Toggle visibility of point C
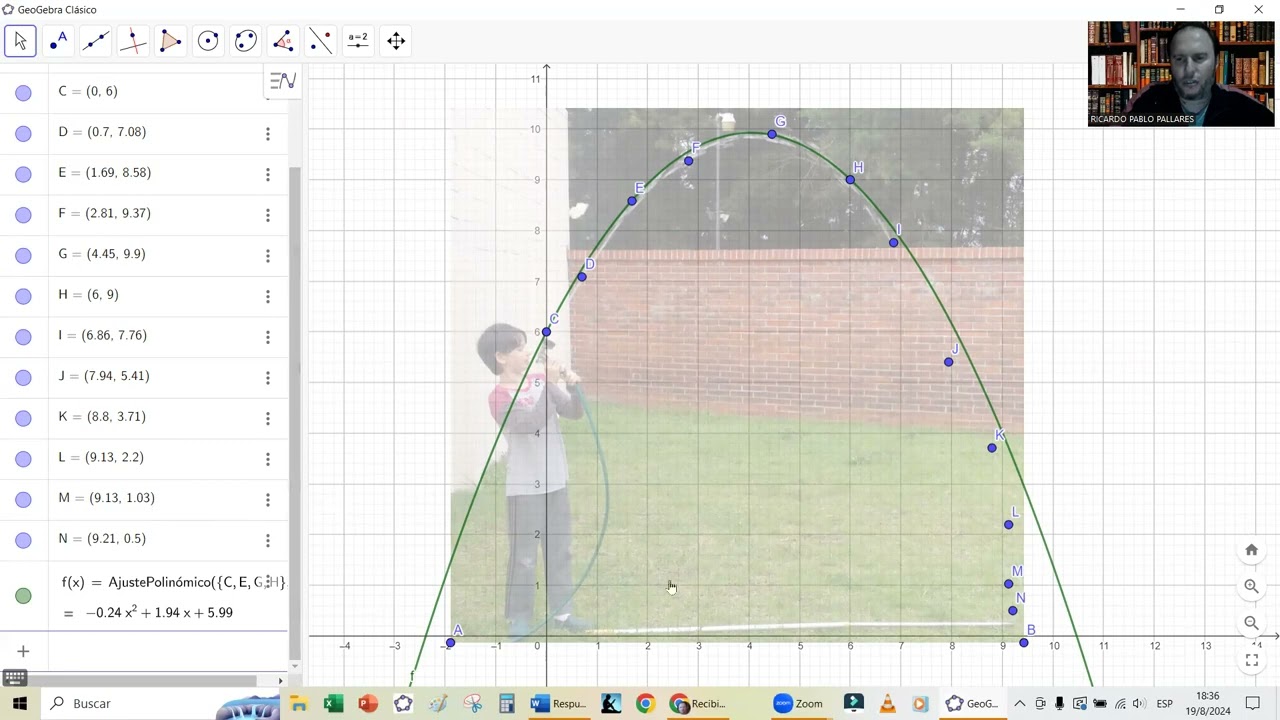Image resolution: width=1280 pixels, height=720 pixels. click(x=23, y=93)
